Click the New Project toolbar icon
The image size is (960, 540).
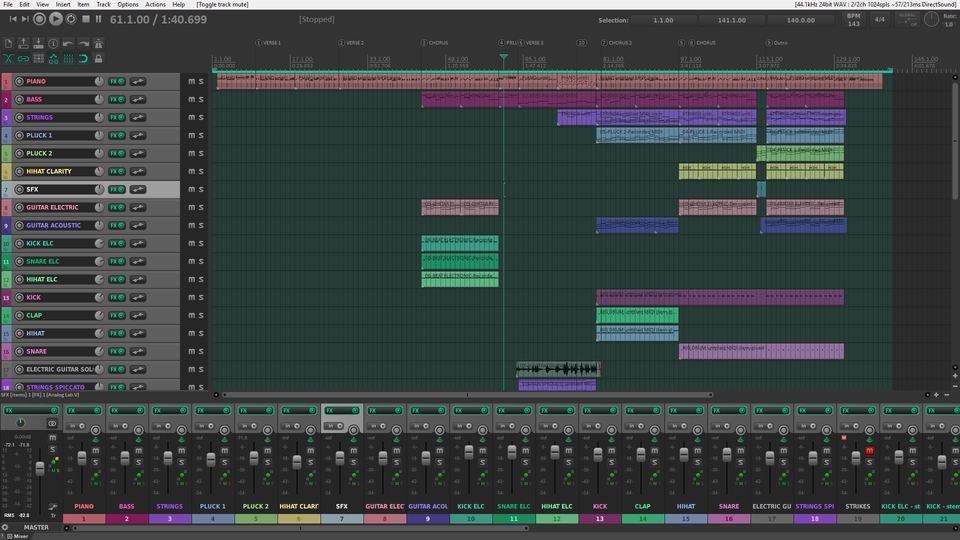(x=8, y=43)
